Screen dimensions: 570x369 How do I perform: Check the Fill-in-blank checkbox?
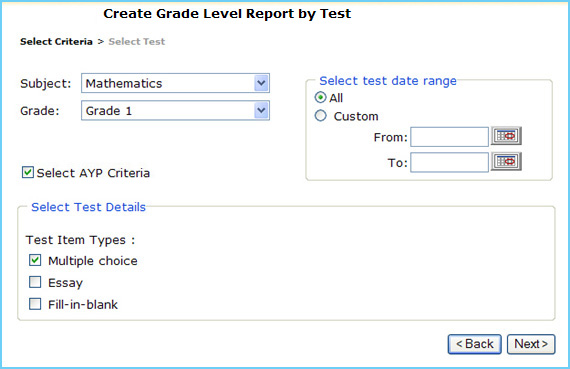click(35, 304)
